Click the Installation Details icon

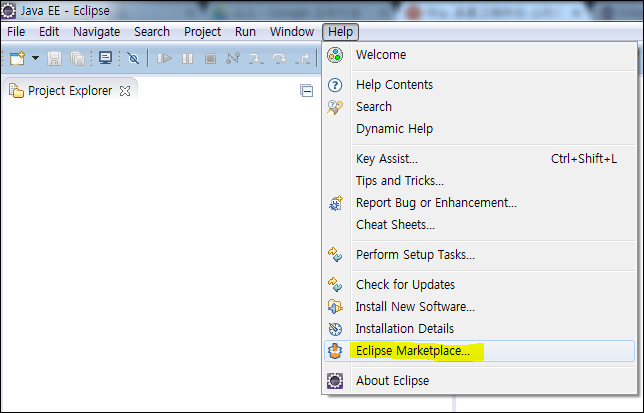pyautogui.click(x=335, y=329)
